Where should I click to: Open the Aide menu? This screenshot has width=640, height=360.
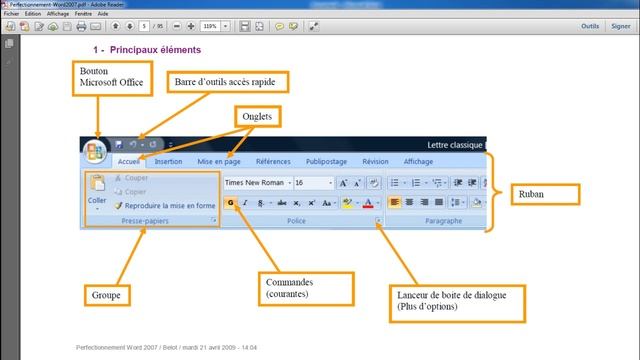103,13
